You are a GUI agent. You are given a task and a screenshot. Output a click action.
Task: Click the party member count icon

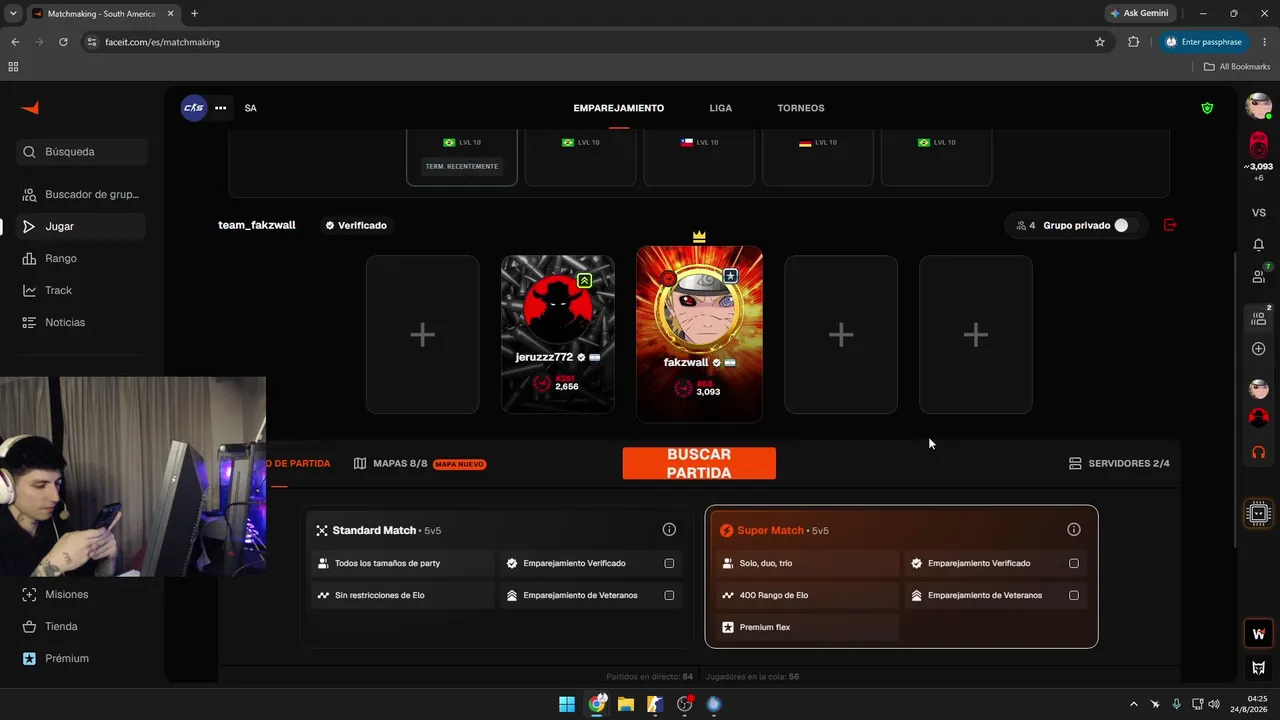coord(1021,225)
